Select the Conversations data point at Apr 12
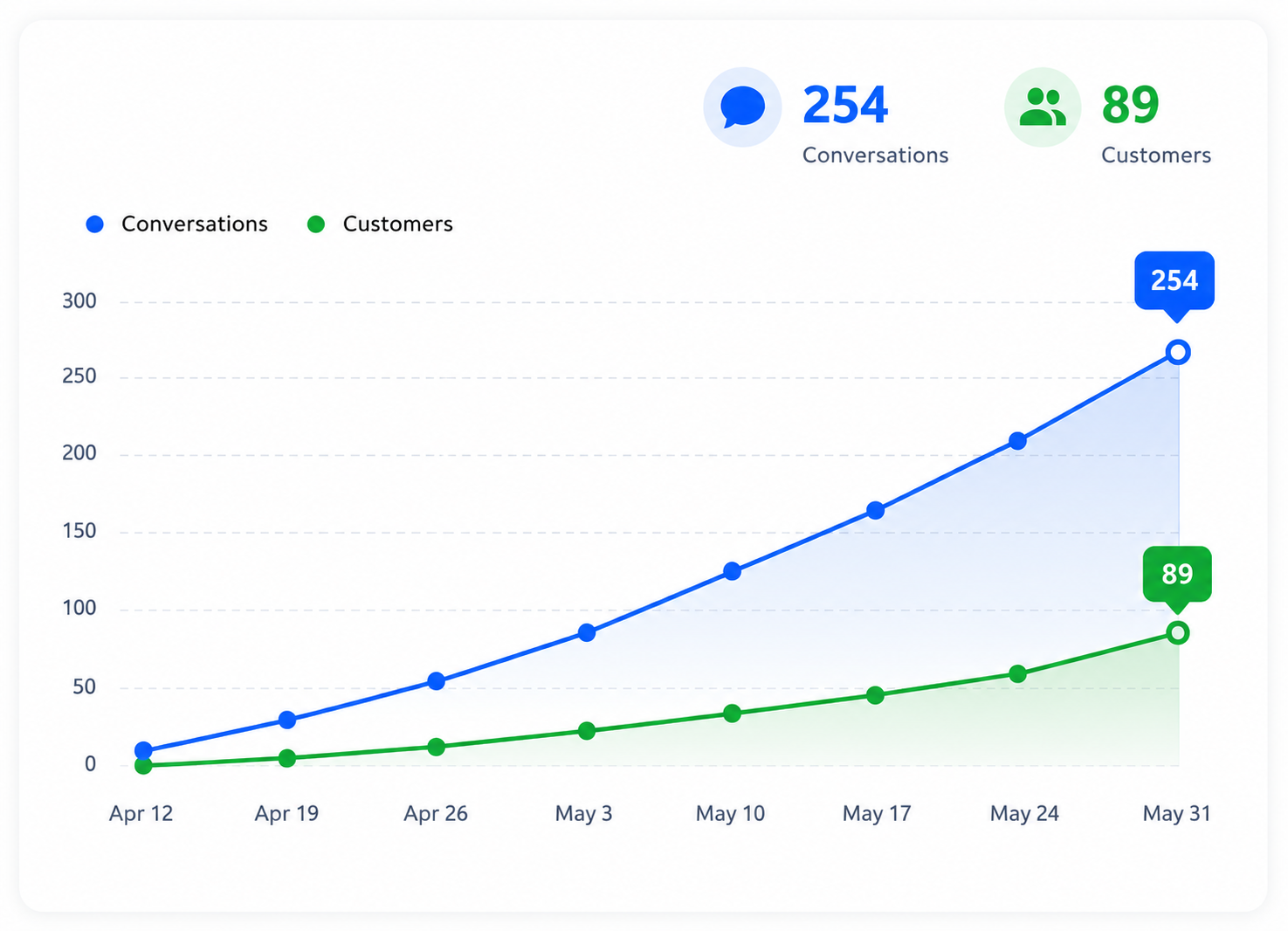The height and width of the screenshot is (931, 1288). (143, 750)
